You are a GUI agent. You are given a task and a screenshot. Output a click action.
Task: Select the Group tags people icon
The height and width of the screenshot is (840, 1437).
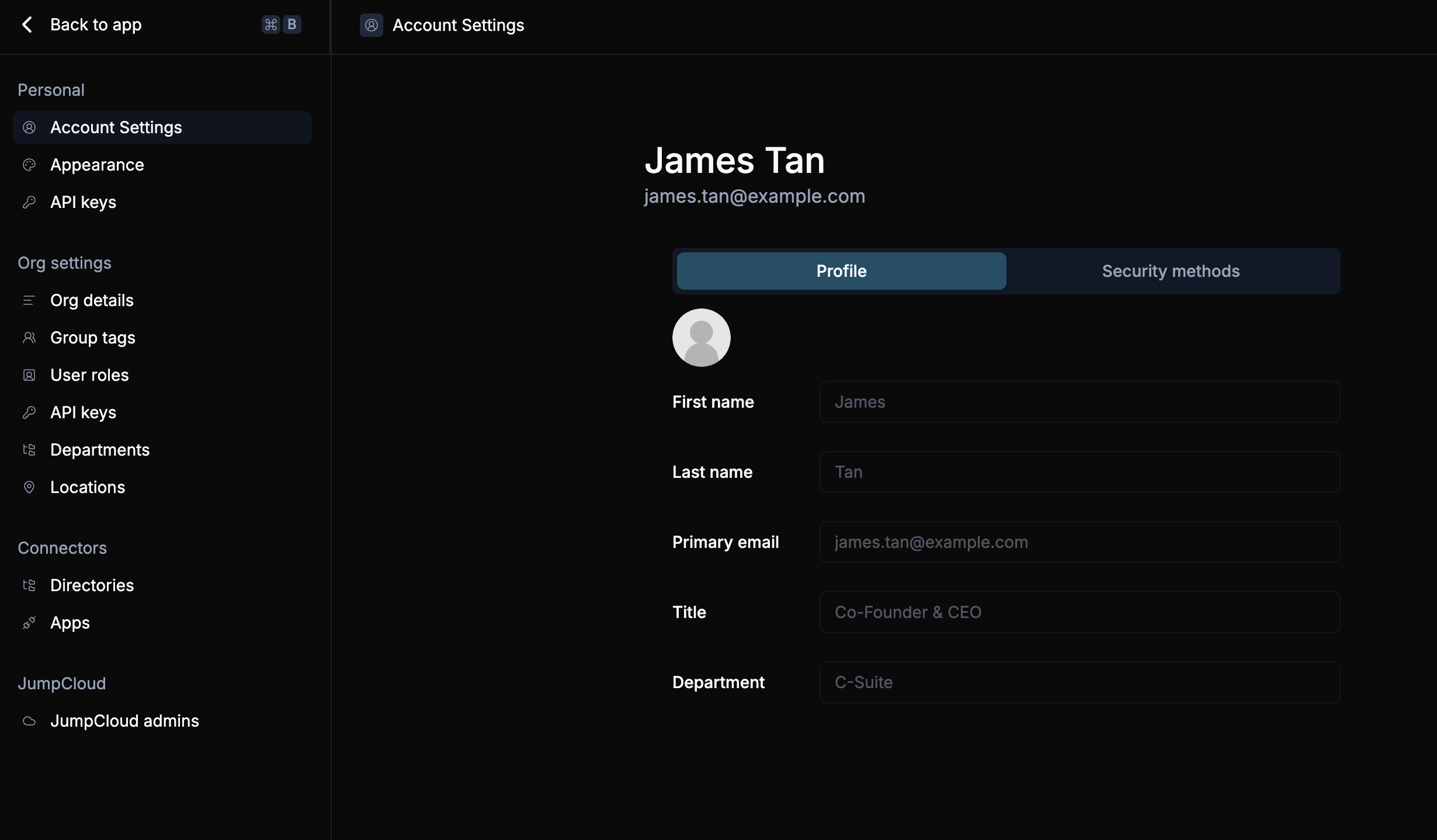(29, 338)
